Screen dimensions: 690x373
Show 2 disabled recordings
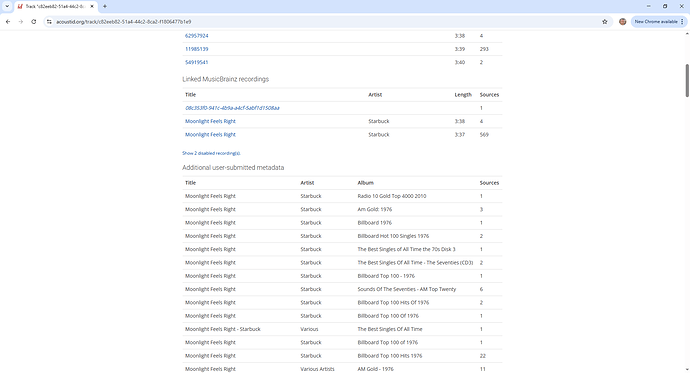point(211,153)
